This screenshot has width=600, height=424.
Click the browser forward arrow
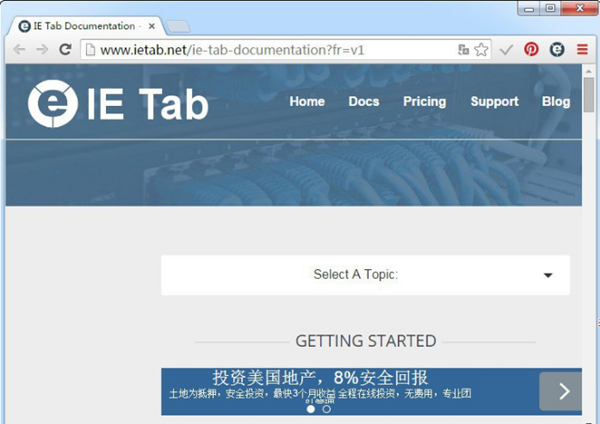[x=42, y=49]
